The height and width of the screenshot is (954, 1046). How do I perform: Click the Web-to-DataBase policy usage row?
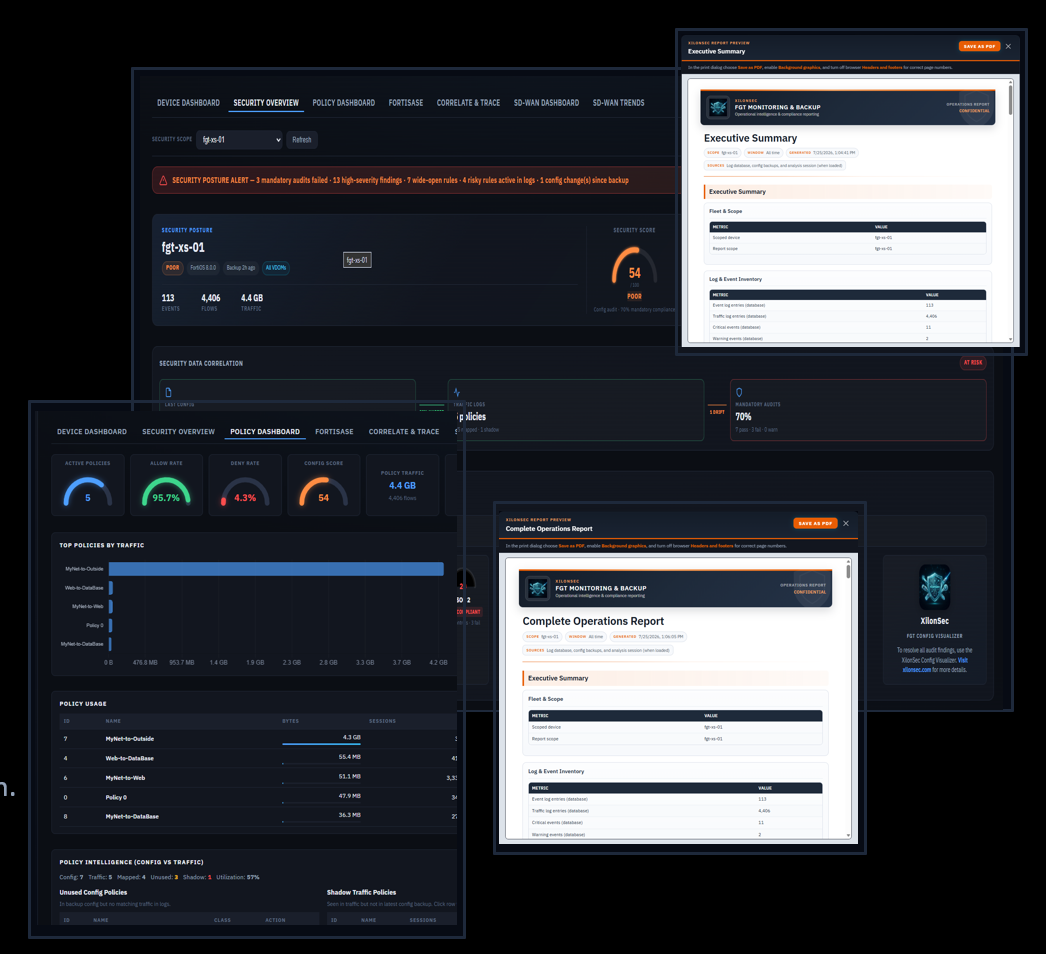point(257,758)
